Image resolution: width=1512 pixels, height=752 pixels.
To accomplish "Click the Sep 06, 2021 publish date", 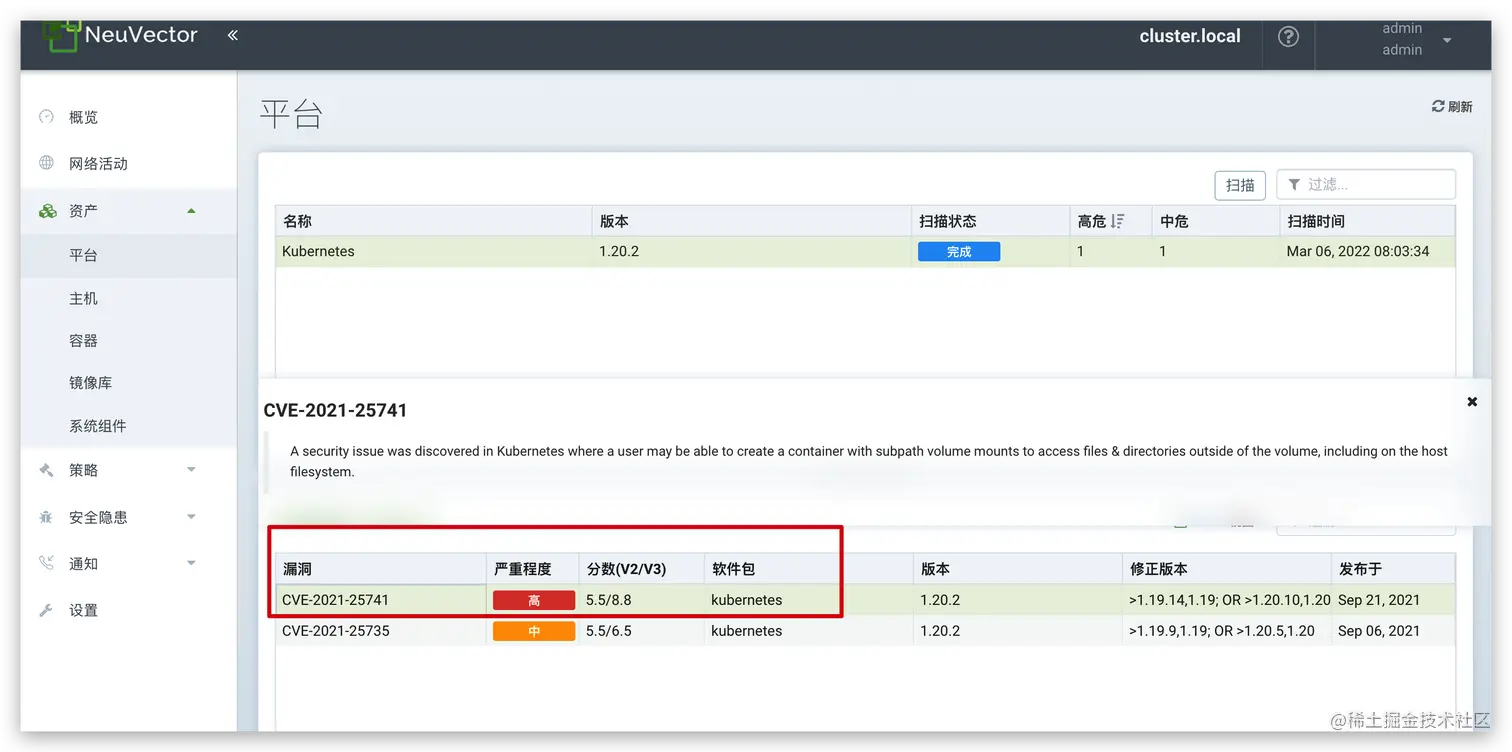I will point(1379,631).
